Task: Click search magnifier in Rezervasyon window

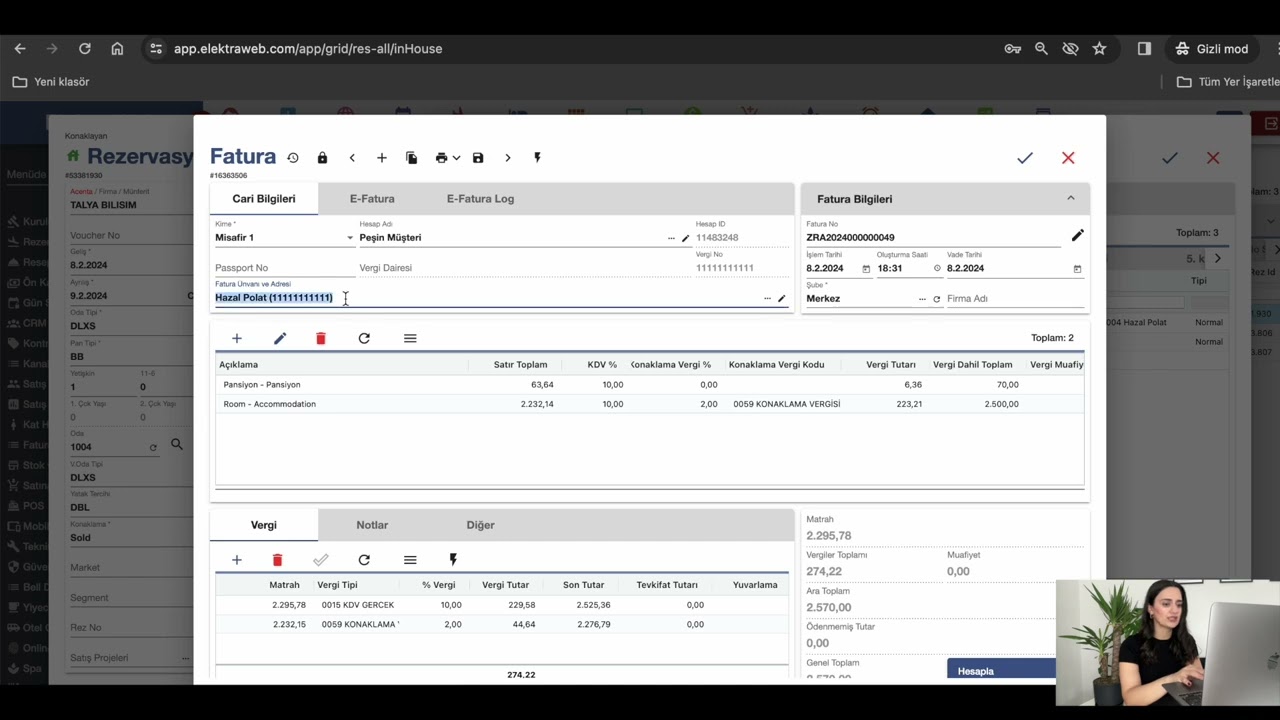Action: pyautogui.click(x=177, y=444)
